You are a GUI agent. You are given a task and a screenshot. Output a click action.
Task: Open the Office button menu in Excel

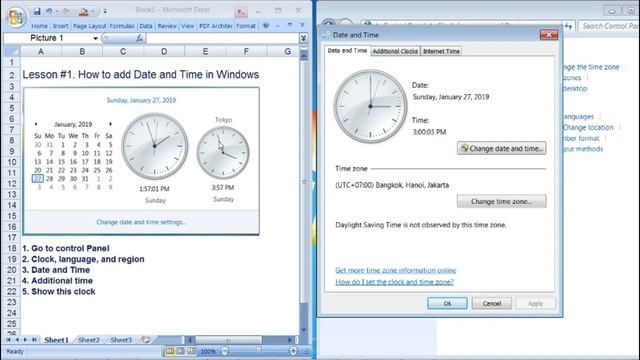click(16, 17)
